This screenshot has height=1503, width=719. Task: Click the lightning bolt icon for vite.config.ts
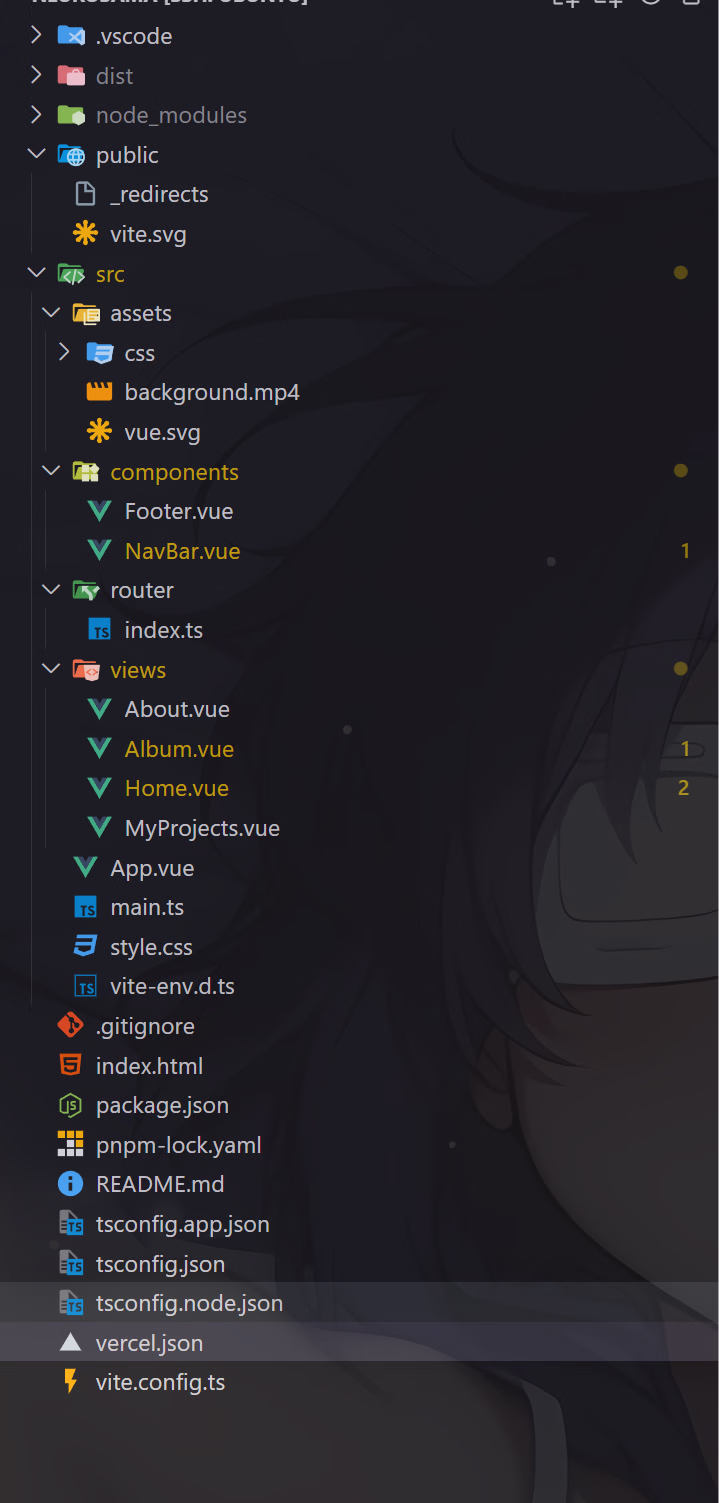(x=70, y=1382)
